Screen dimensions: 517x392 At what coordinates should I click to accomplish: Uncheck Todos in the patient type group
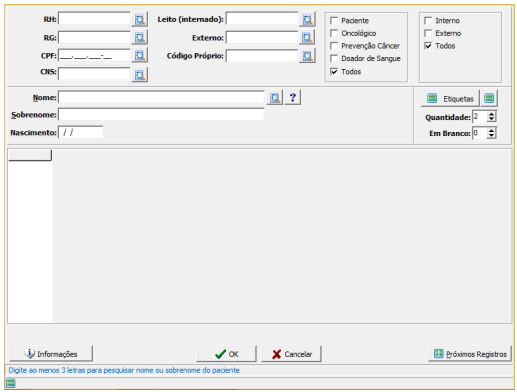[x=334, y=71]
